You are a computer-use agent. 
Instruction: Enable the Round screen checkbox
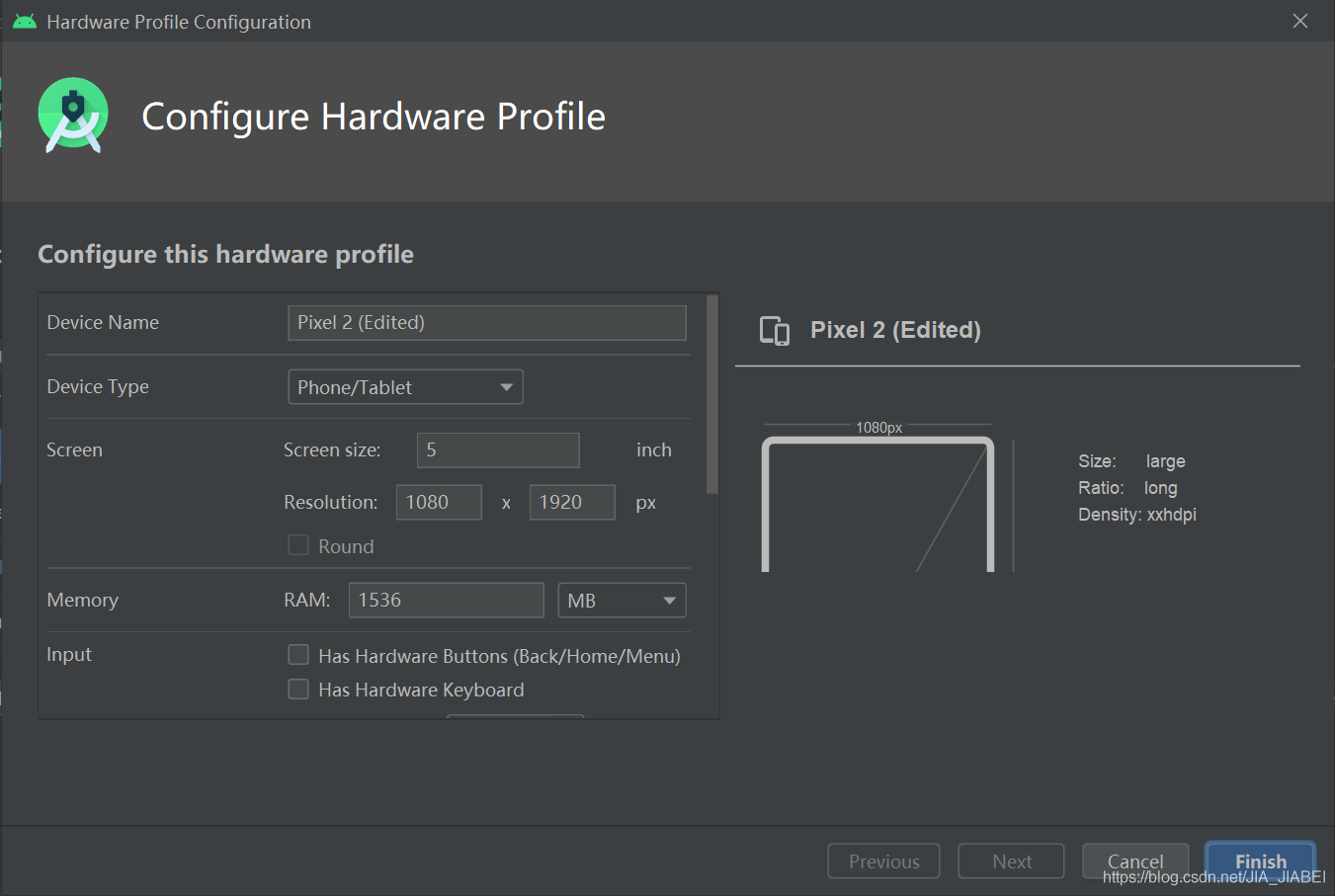point(298,545)
